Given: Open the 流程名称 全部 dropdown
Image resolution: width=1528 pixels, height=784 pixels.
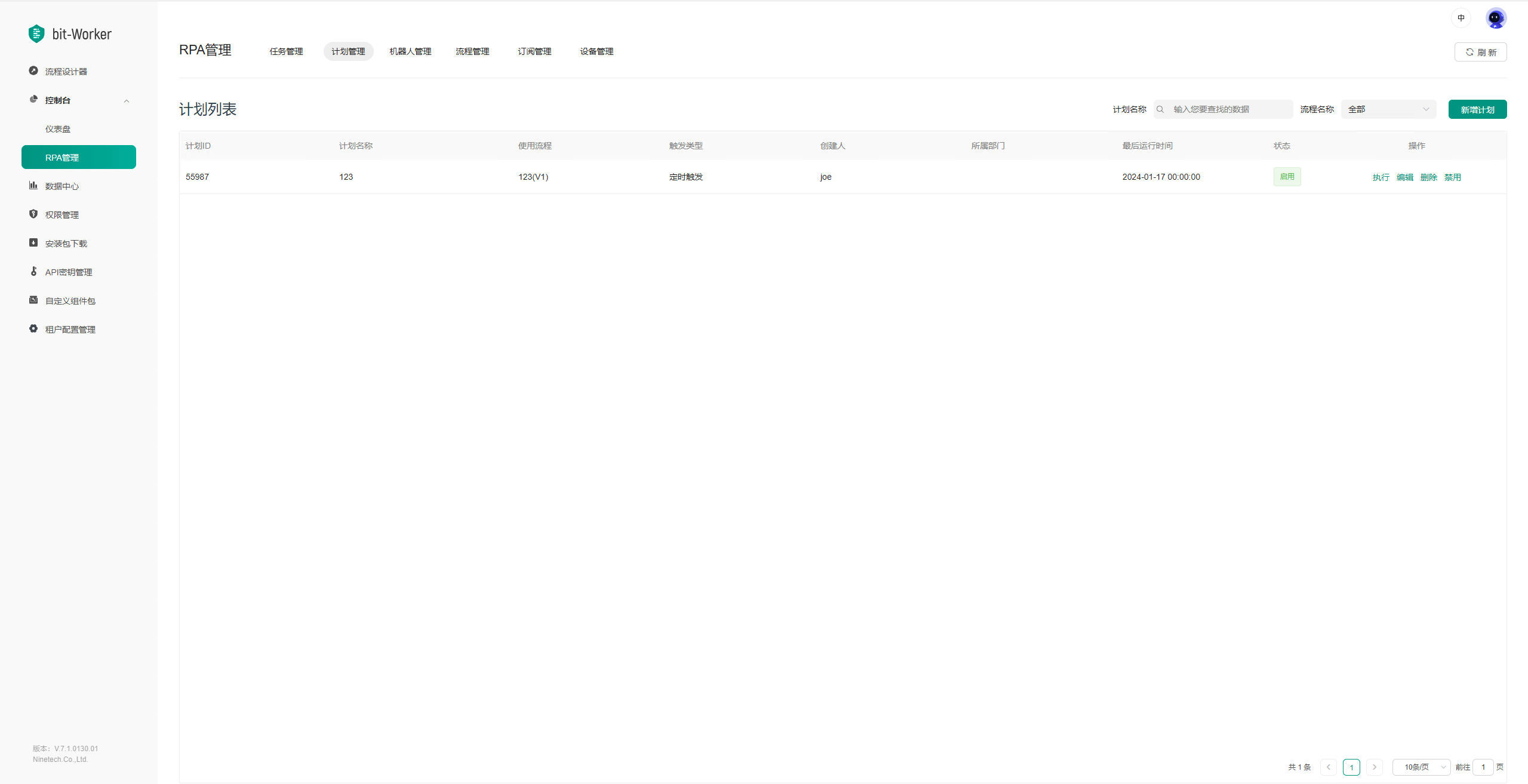Looking at the screenshot, I should (1388, 109).
